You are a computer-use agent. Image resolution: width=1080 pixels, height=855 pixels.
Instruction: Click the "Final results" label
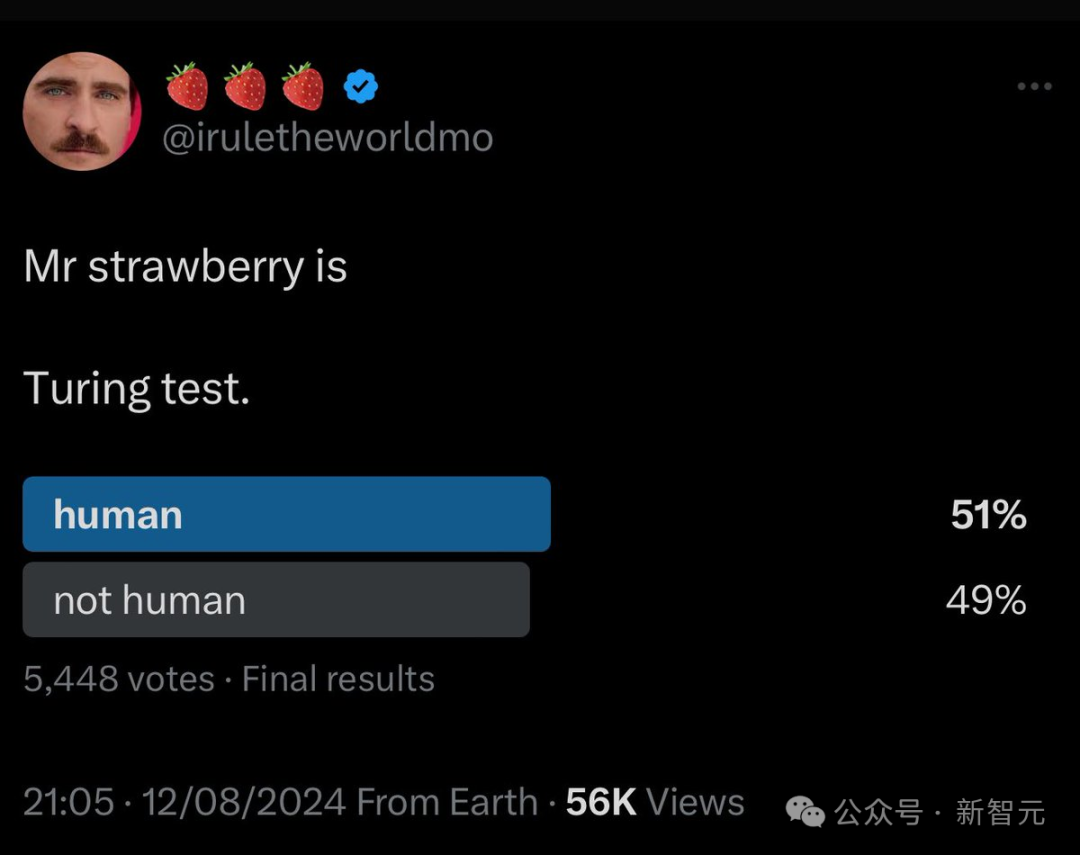point(338,679)
